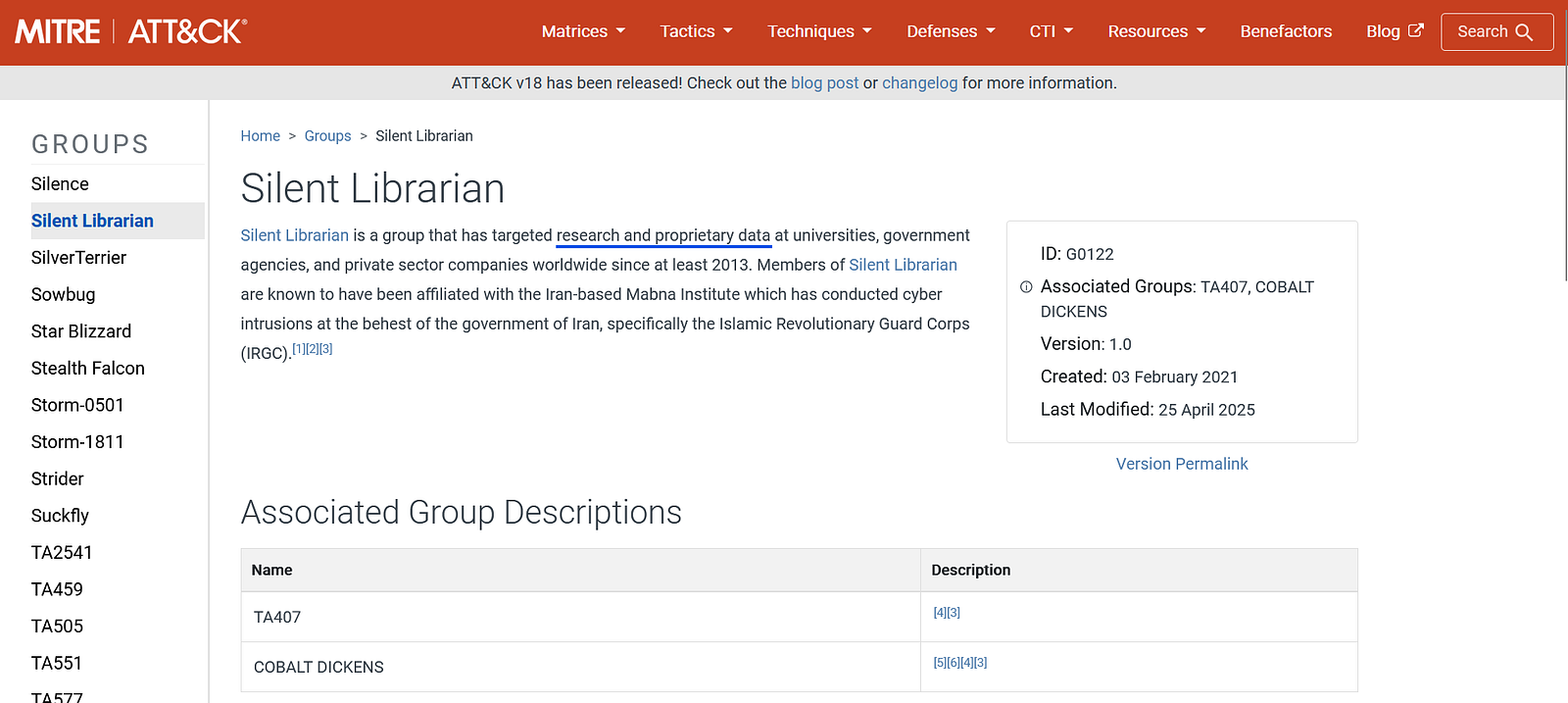Screen dimensions: 1568x703
Task: Select Silence in groups sidebar
Action: click(x=60, y=184)
